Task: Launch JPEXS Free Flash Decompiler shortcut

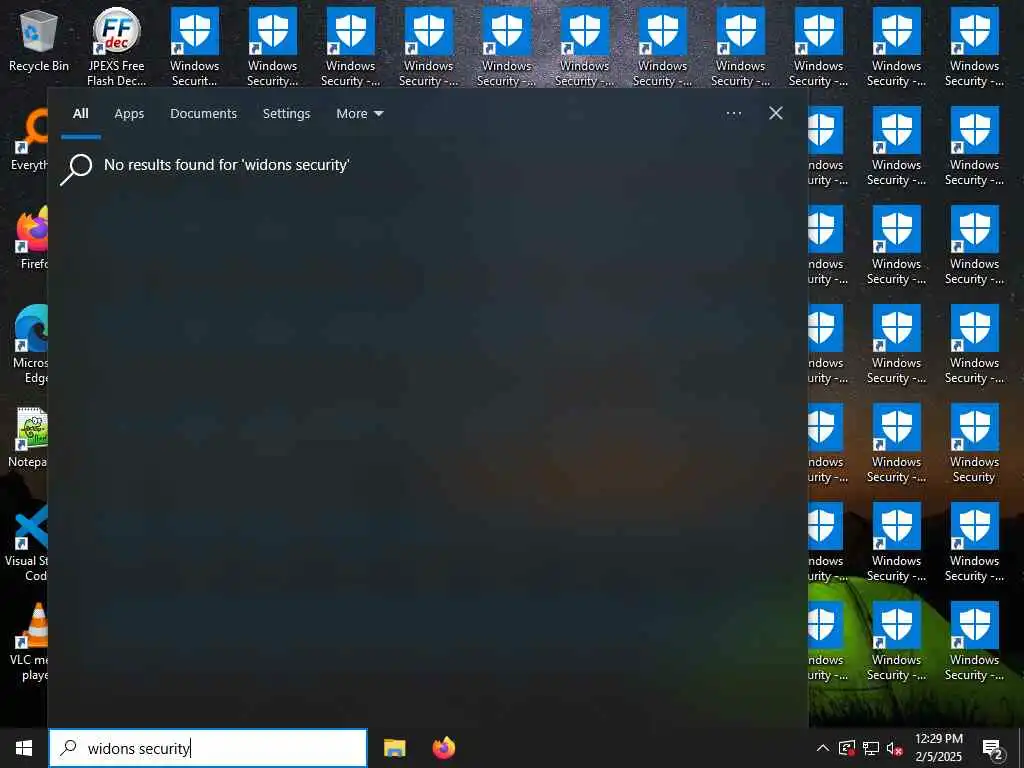Action: (116, 46)
